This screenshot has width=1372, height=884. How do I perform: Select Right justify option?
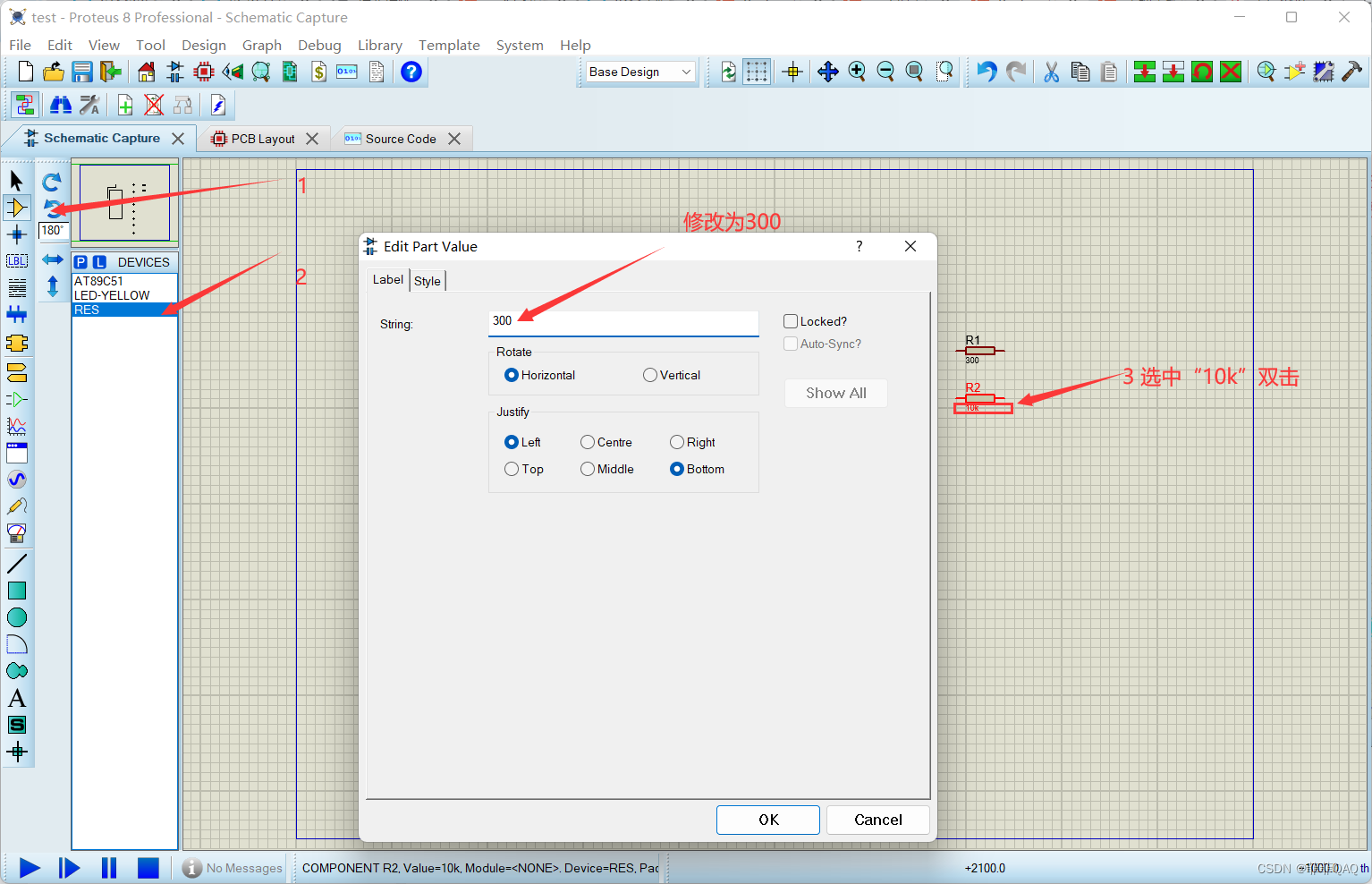[x=677, y=442]
